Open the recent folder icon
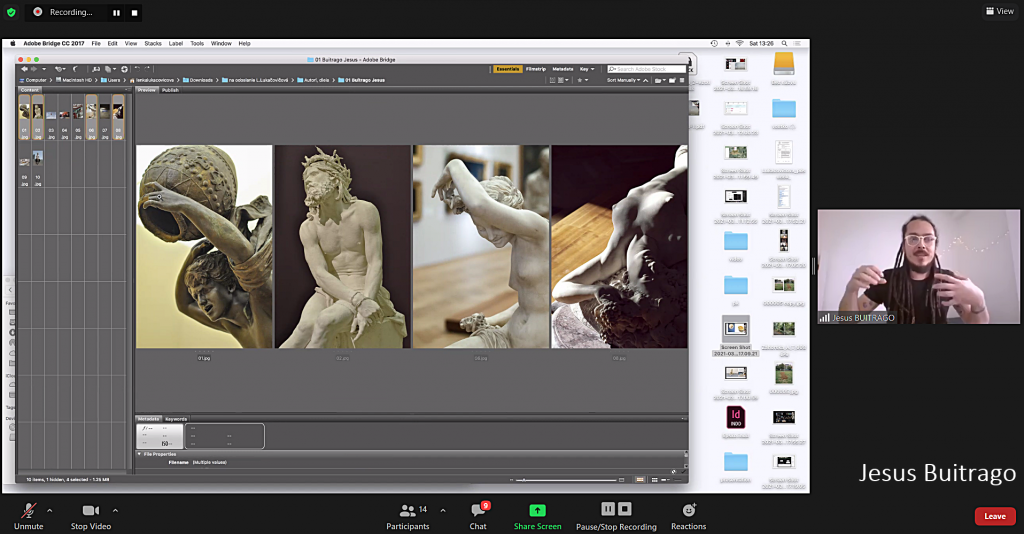The width and height of the screenshot is (1024, 534). pyautogui.click(x=658, y=80)
